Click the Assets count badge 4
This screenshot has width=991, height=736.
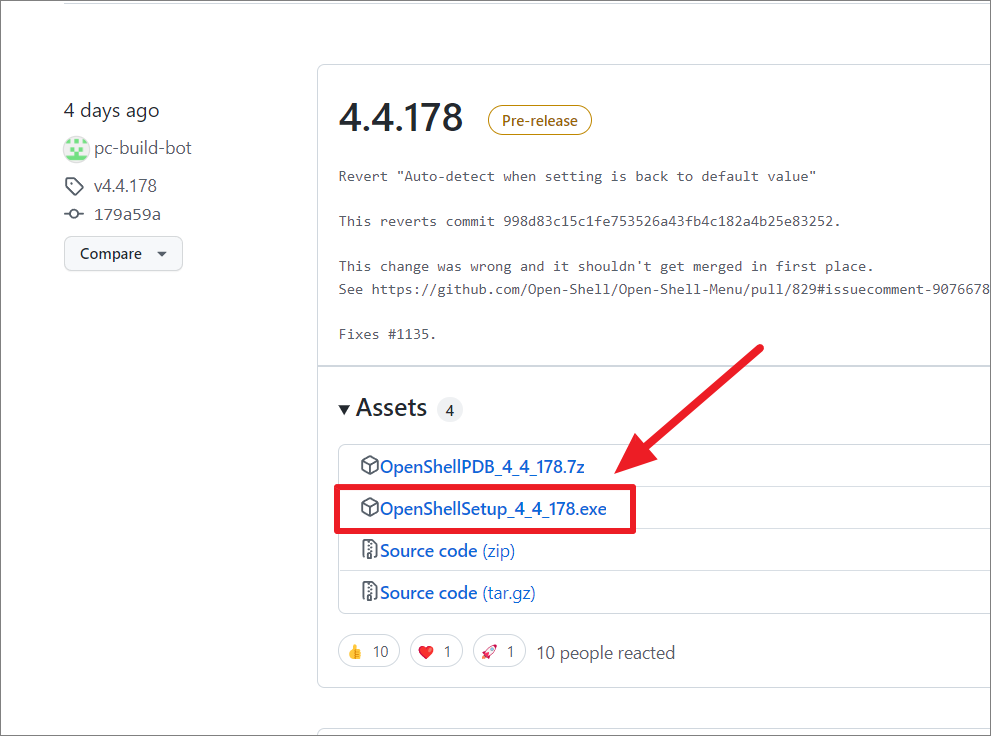[x=449, y=410]
